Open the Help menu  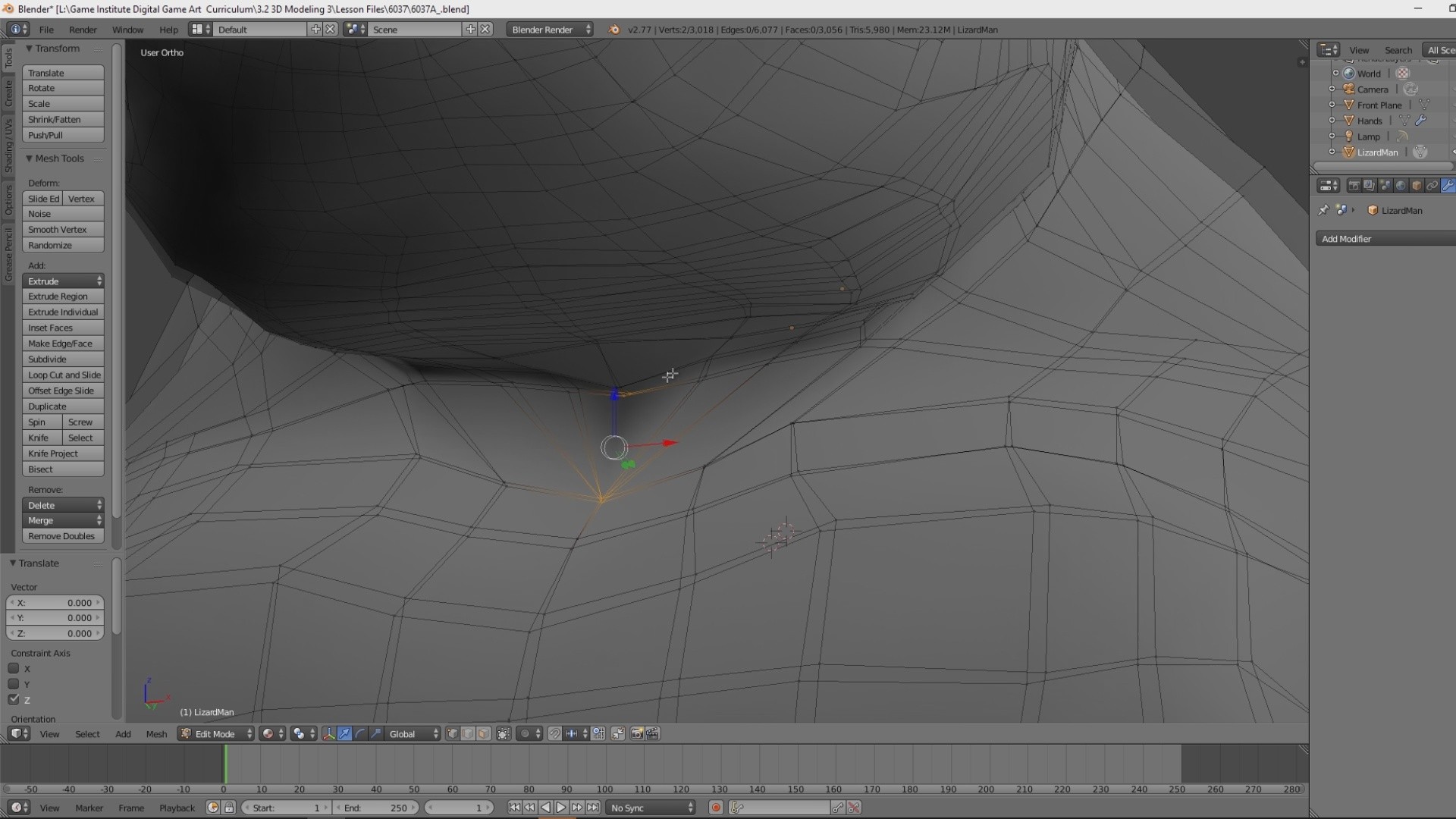coord(168,30)
